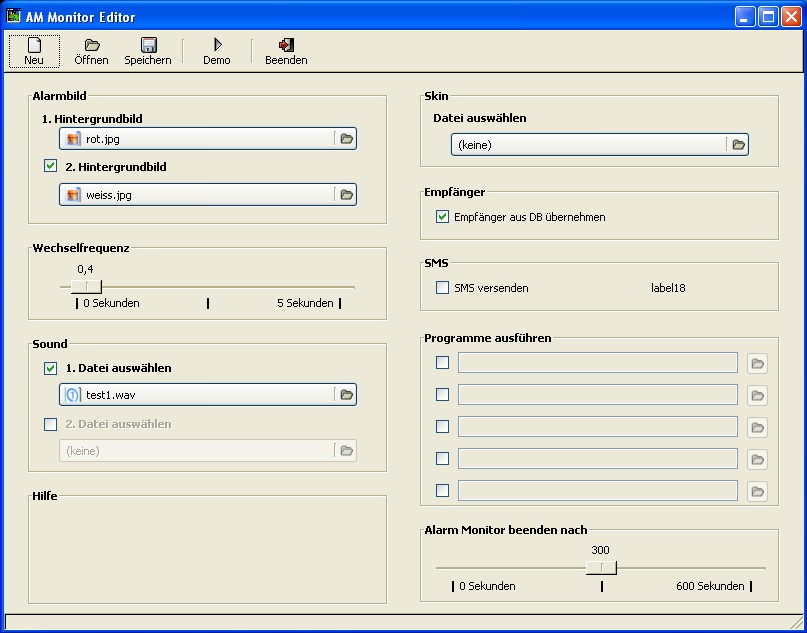Screen dimensions: 807x633
Task: Click the 0,4 frequency value
Action: tap(85, 269)
